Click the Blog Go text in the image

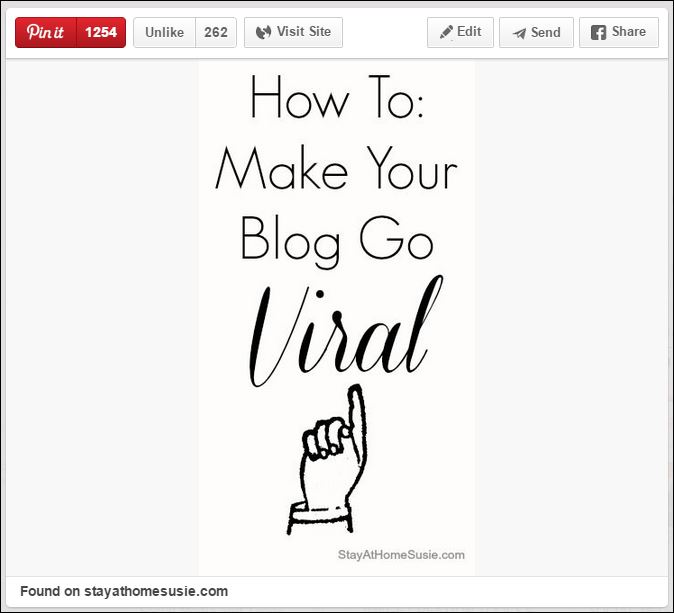coord(336,240)
